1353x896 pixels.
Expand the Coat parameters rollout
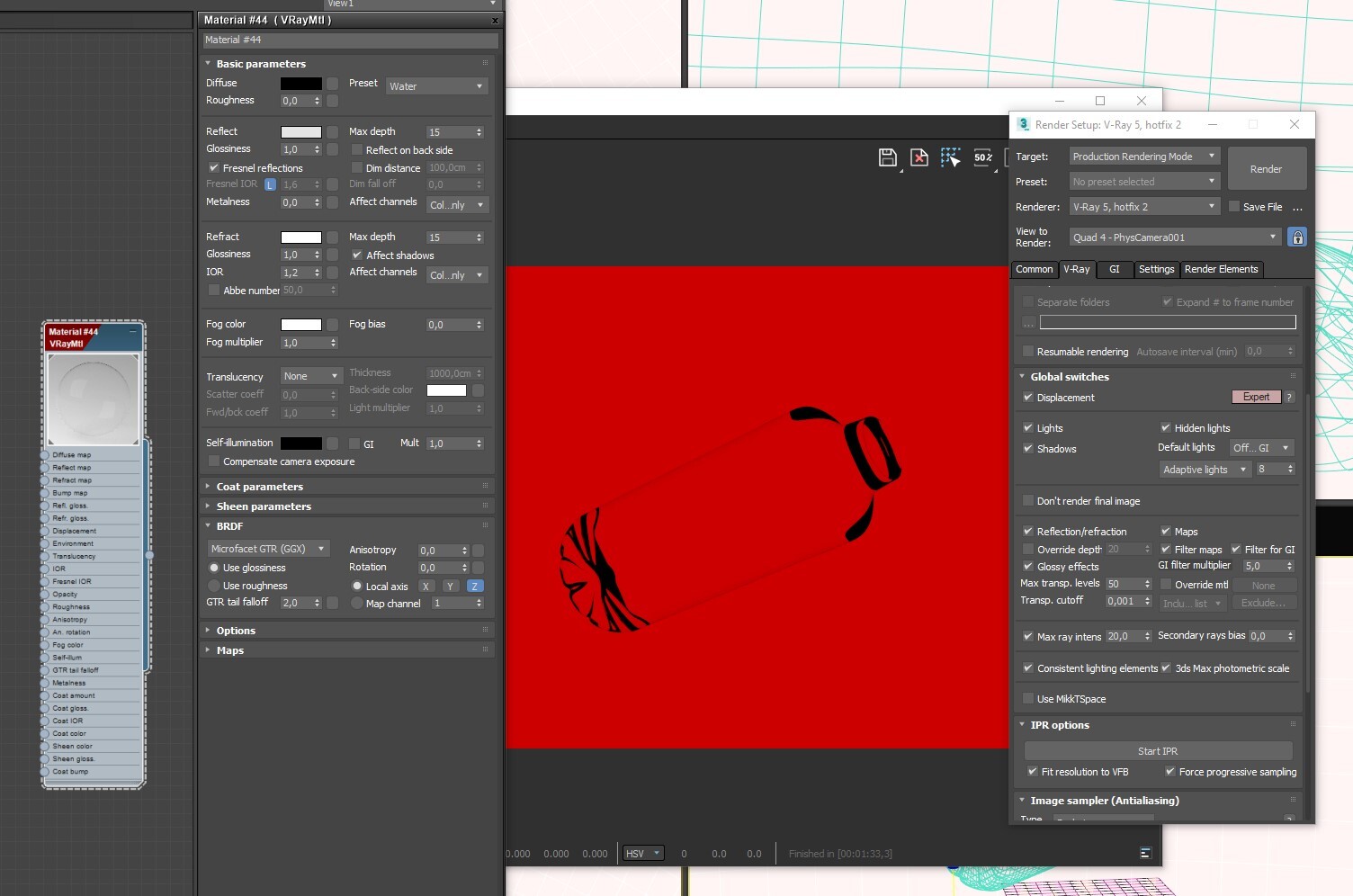click(260, 487)
